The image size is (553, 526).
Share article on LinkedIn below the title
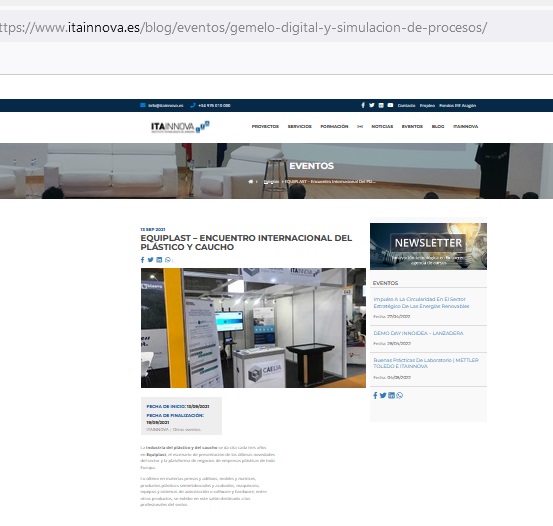point(159,260)
